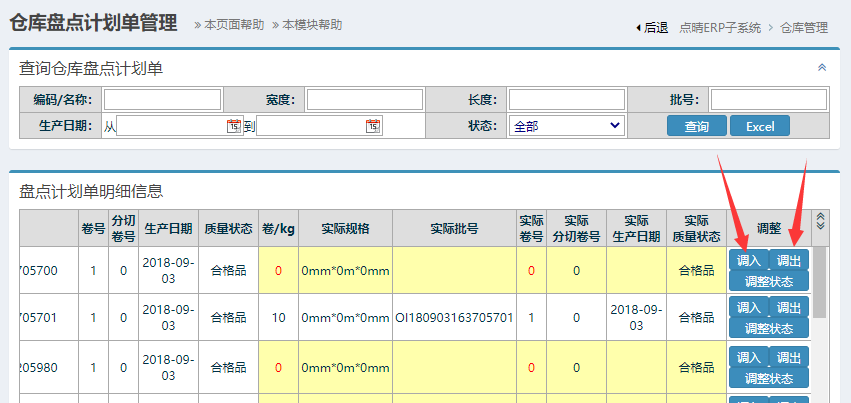Click into the 批号 input field
The height and width of the screenshot is (403, 851).
click(768, 99)
